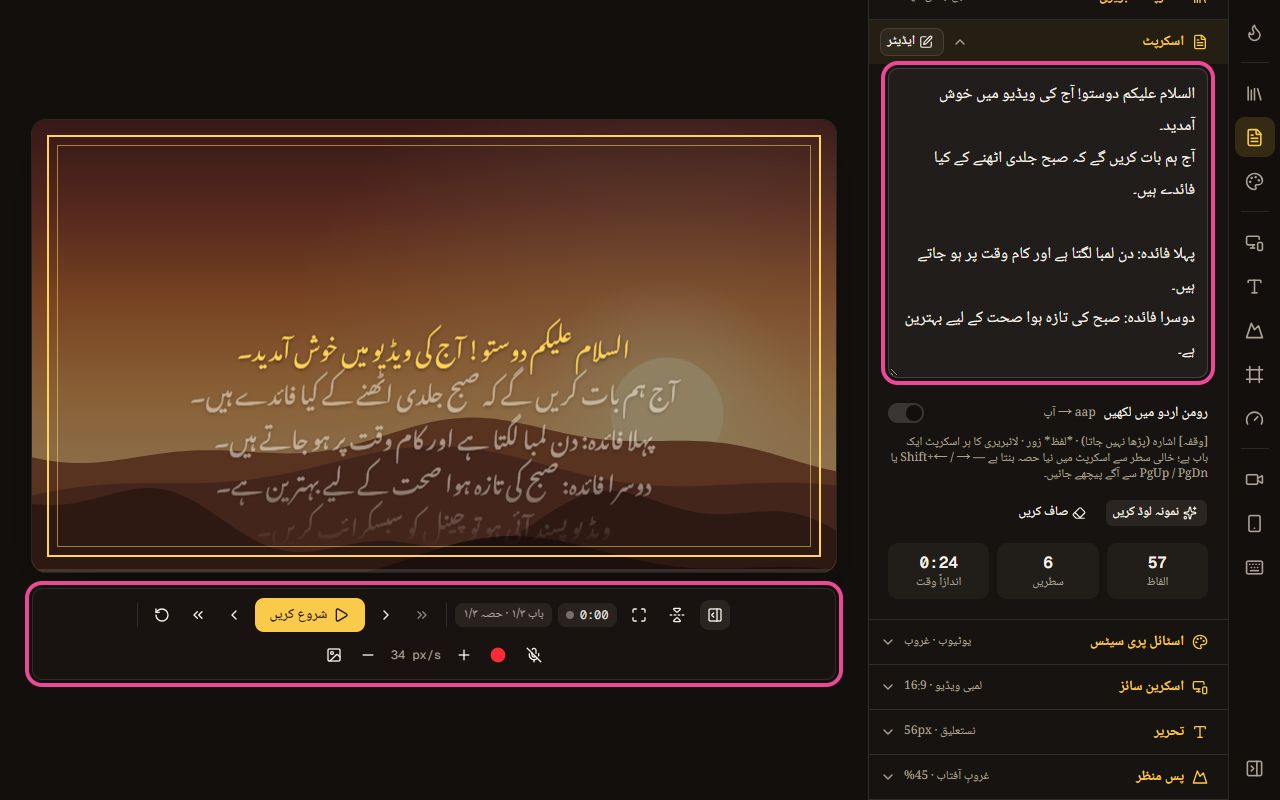Toggle the side panel layout button
Viewport: 1280px width, 800px height.
(x=715, y=615)
